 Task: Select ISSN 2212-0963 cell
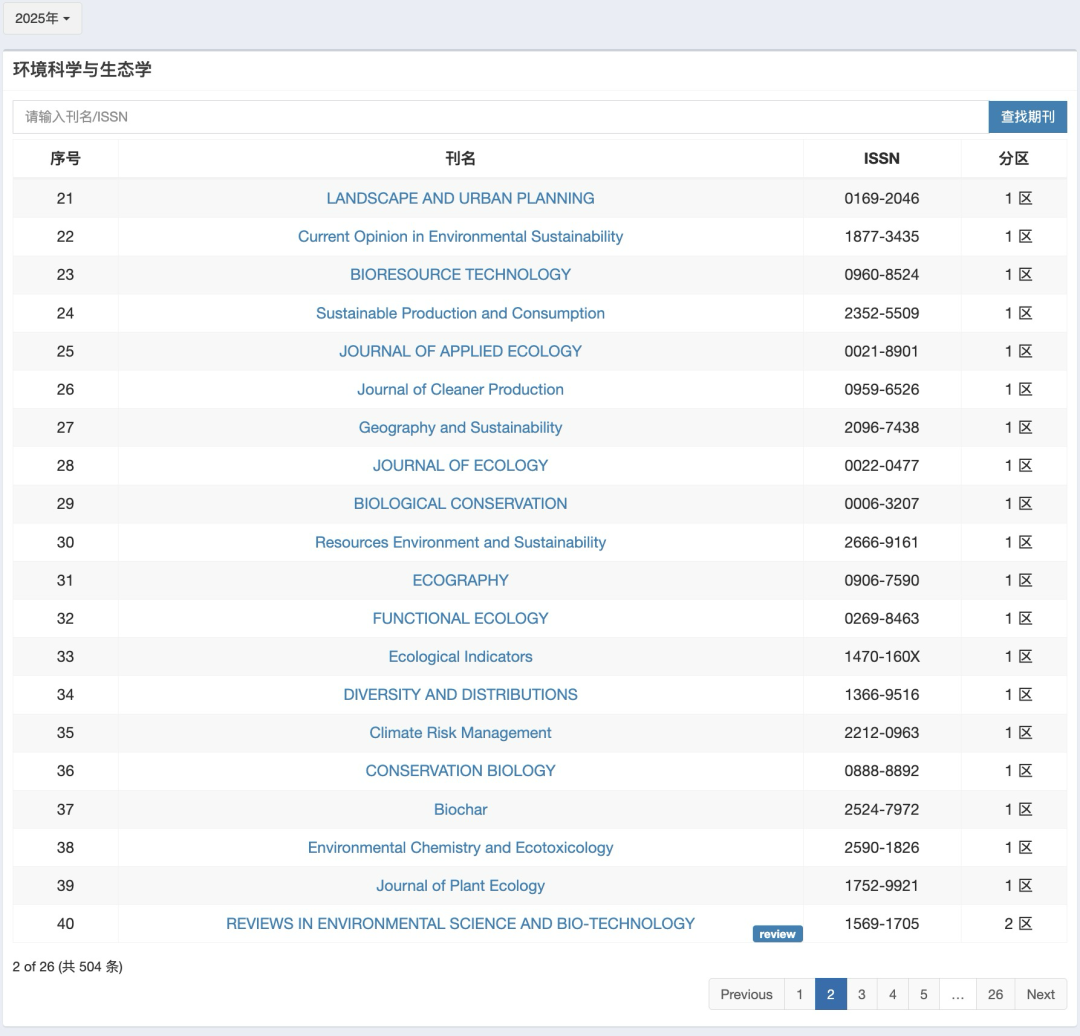click(x=882, y=733)
